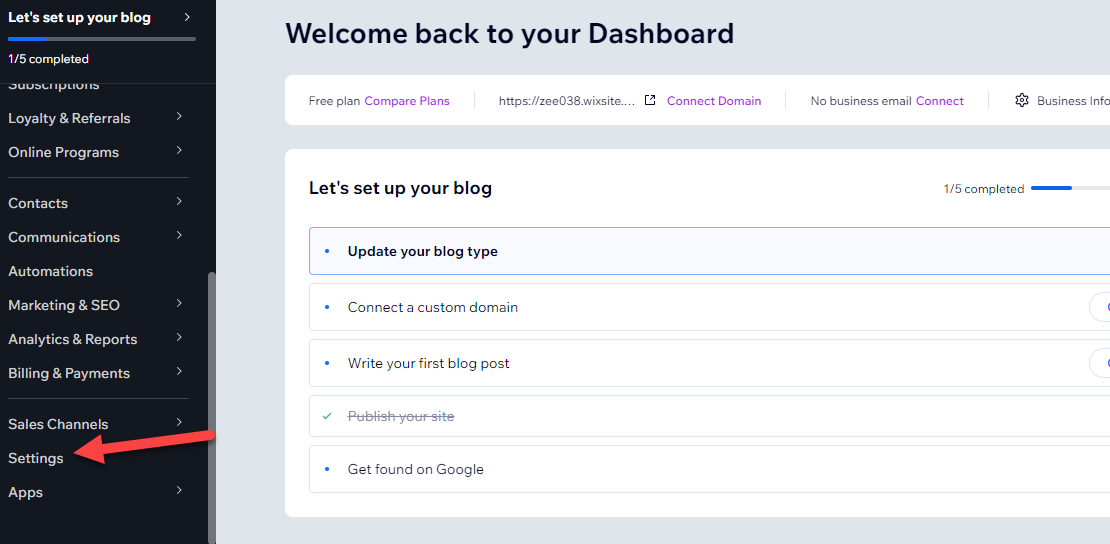Select Contacts in the sidebar
This screenshot has width=1110, height=544.
coord(38,203)
